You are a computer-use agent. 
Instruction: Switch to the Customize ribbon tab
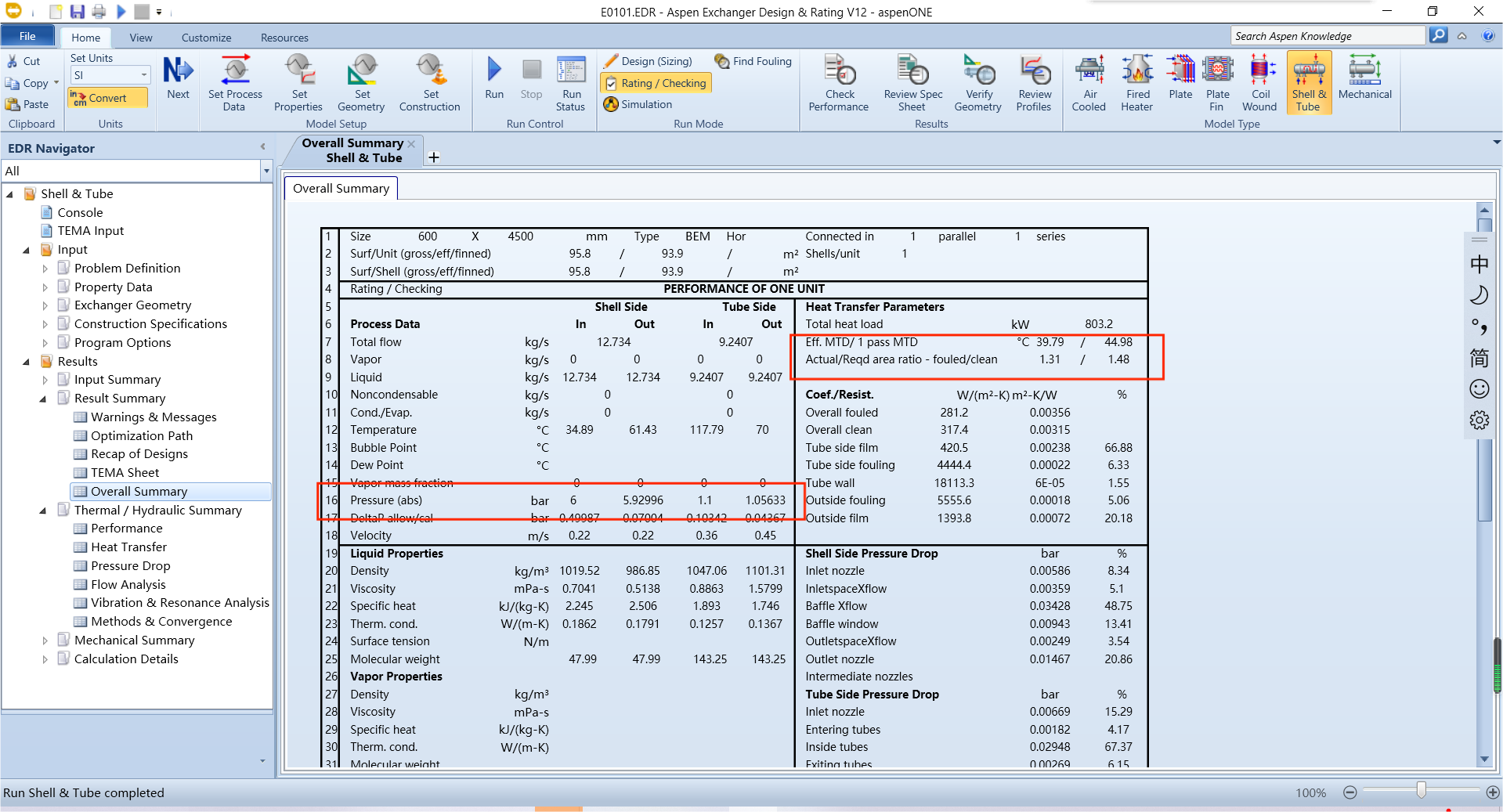coord(206,38)
